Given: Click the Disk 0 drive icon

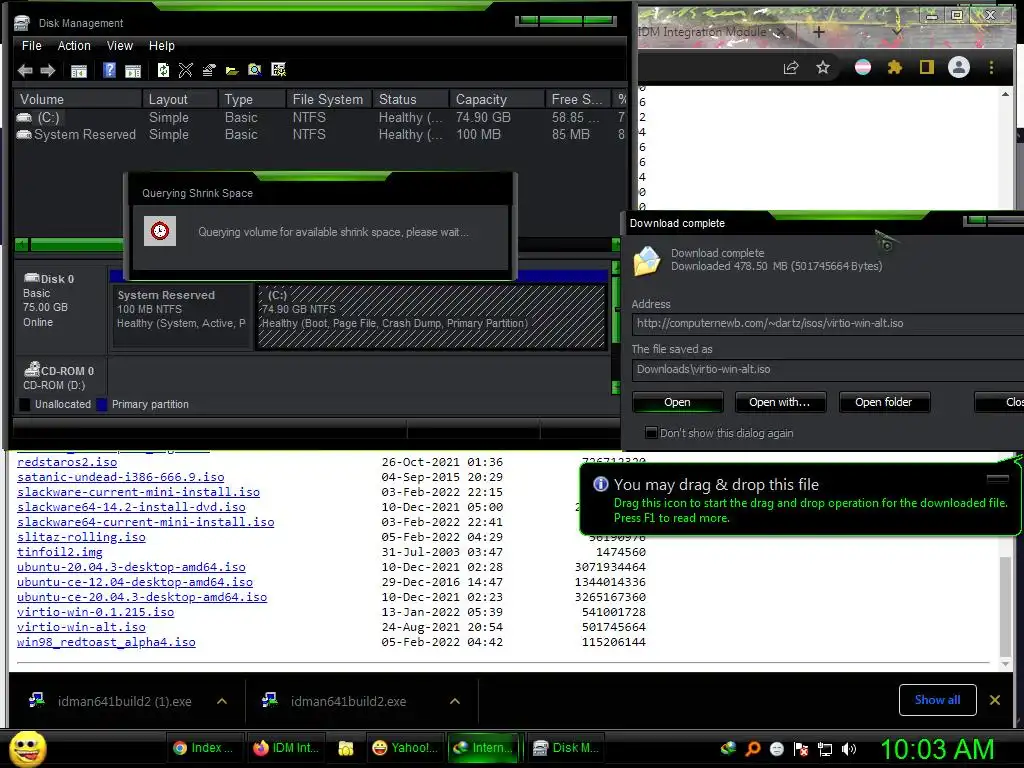Looking at the screenshot, I should tap(31, 278).
